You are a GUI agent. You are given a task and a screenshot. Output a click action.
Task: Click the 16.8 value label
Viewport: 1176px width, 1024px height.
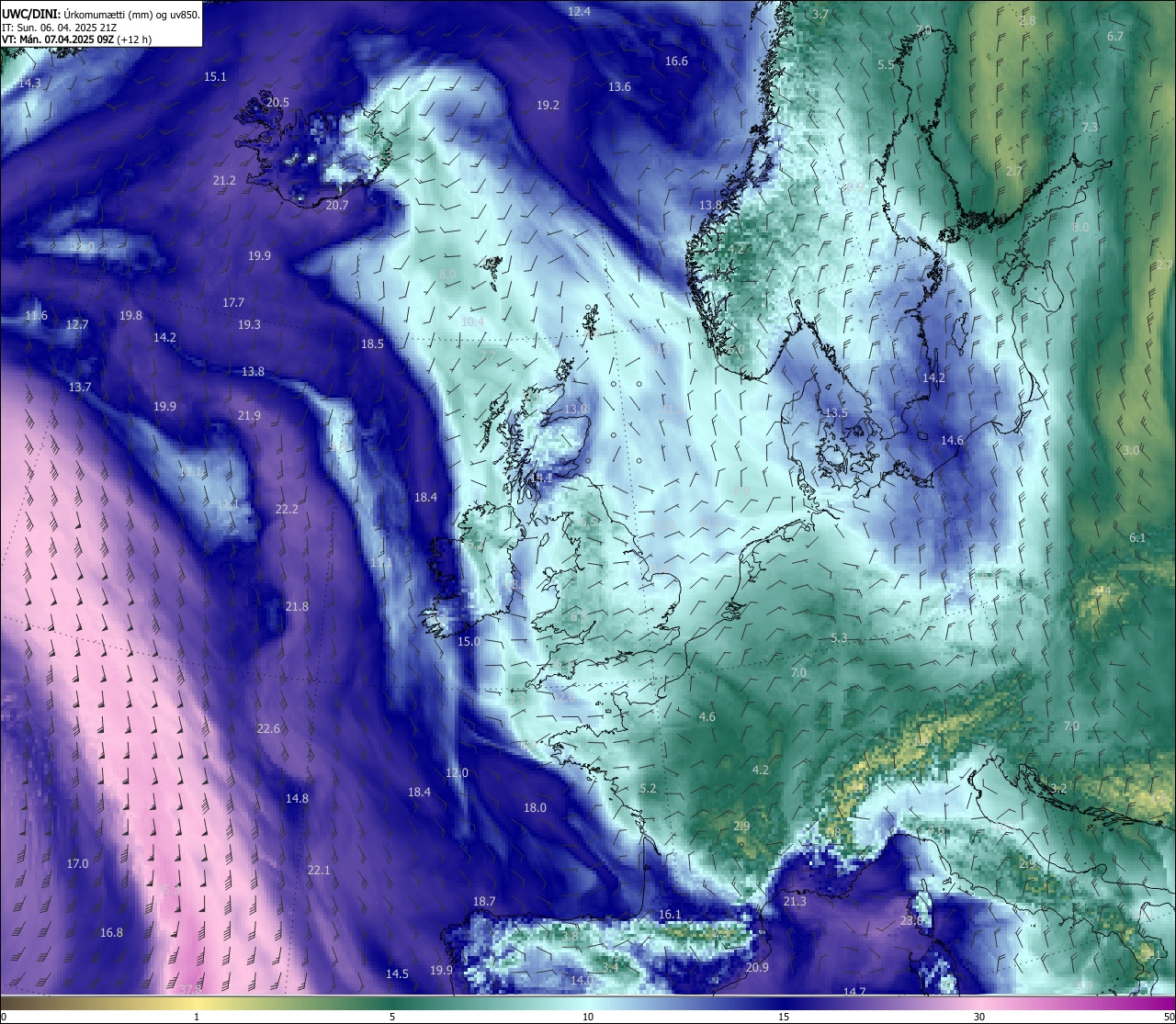pyautogui.click(x=111, y=933)
